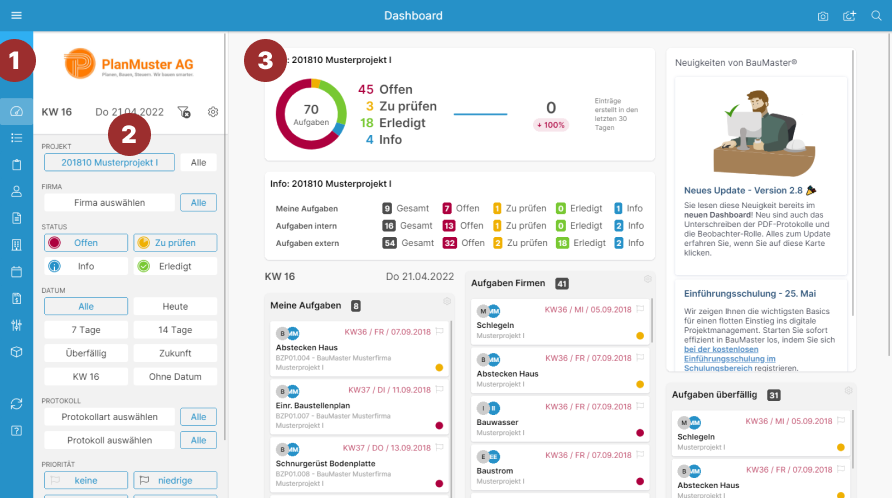The width and height of the screenshot is (892, 498).
Task: Select KW 16 date filter button
Action: [86, 376]
